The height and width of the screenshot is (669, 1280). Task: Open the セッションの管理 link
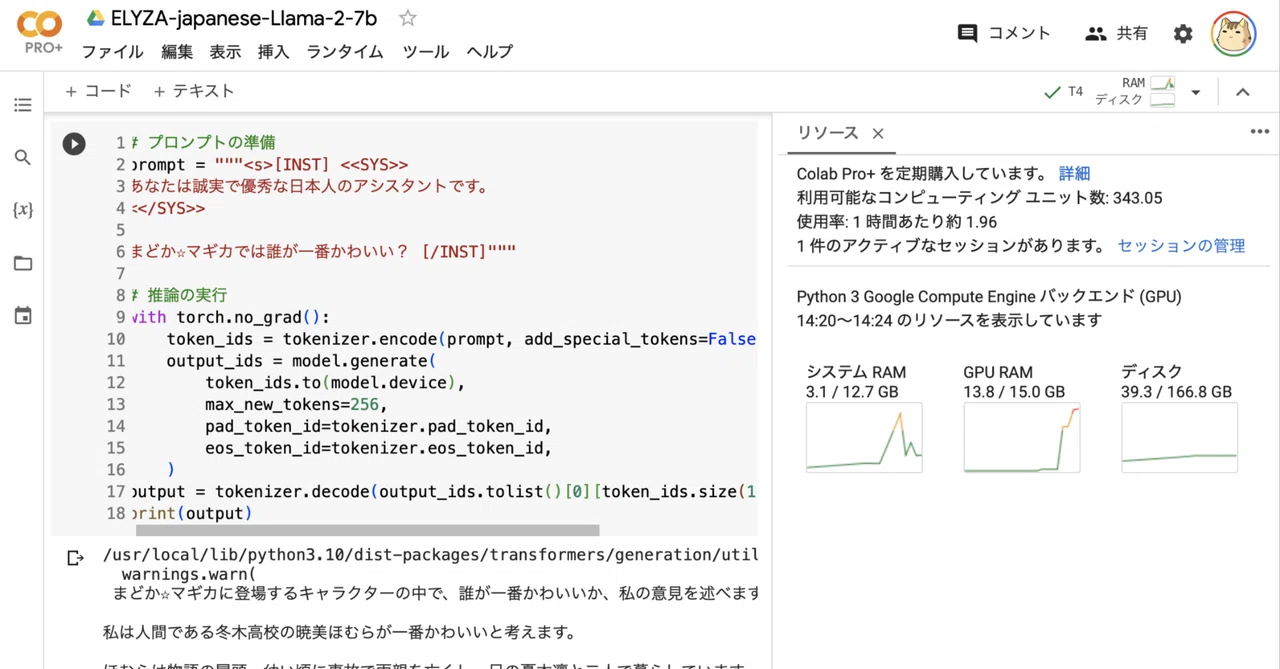(1181, 246)
